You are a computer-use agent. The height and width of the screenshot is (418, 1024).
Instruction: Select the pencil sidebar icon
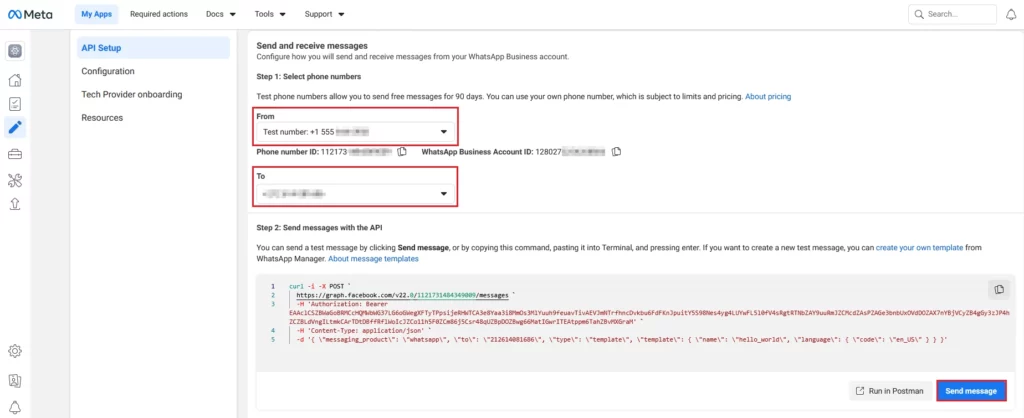[15, 127]
